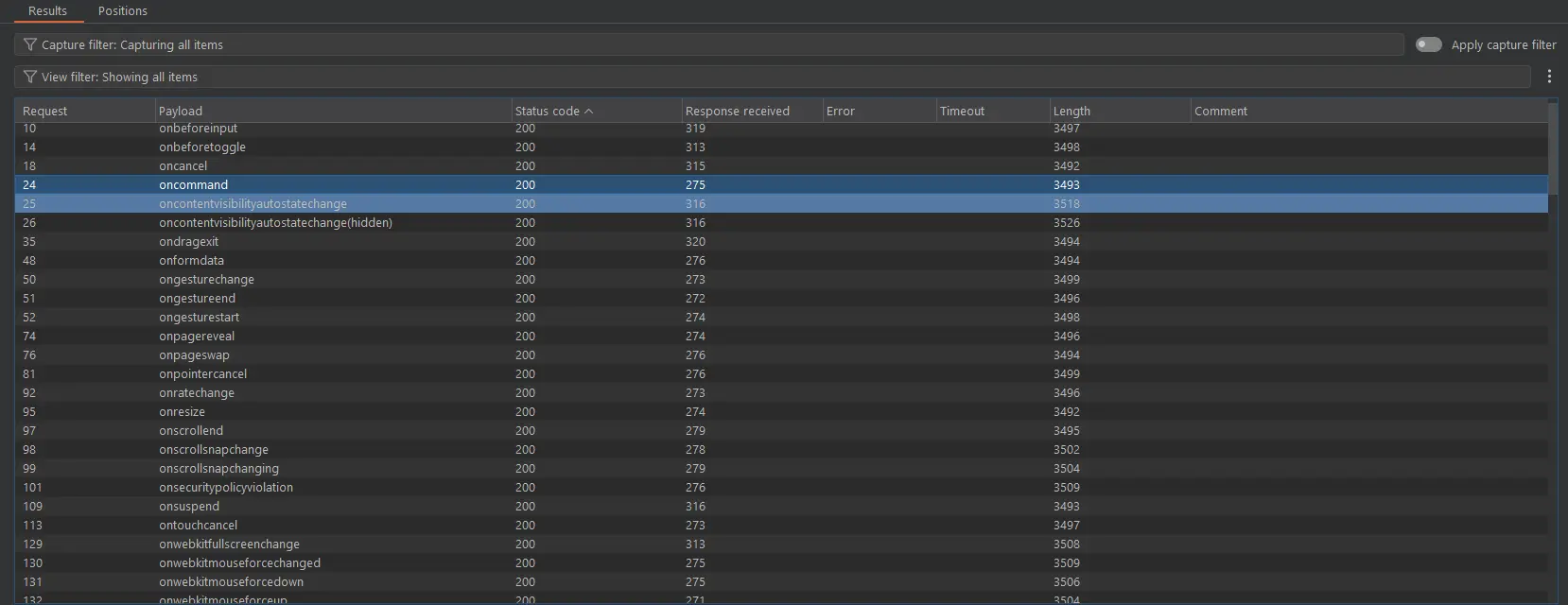The width and height of the screenshot is (1568, 605).
Task: Select request 26 with hidden payload
Action: (275, 222)
